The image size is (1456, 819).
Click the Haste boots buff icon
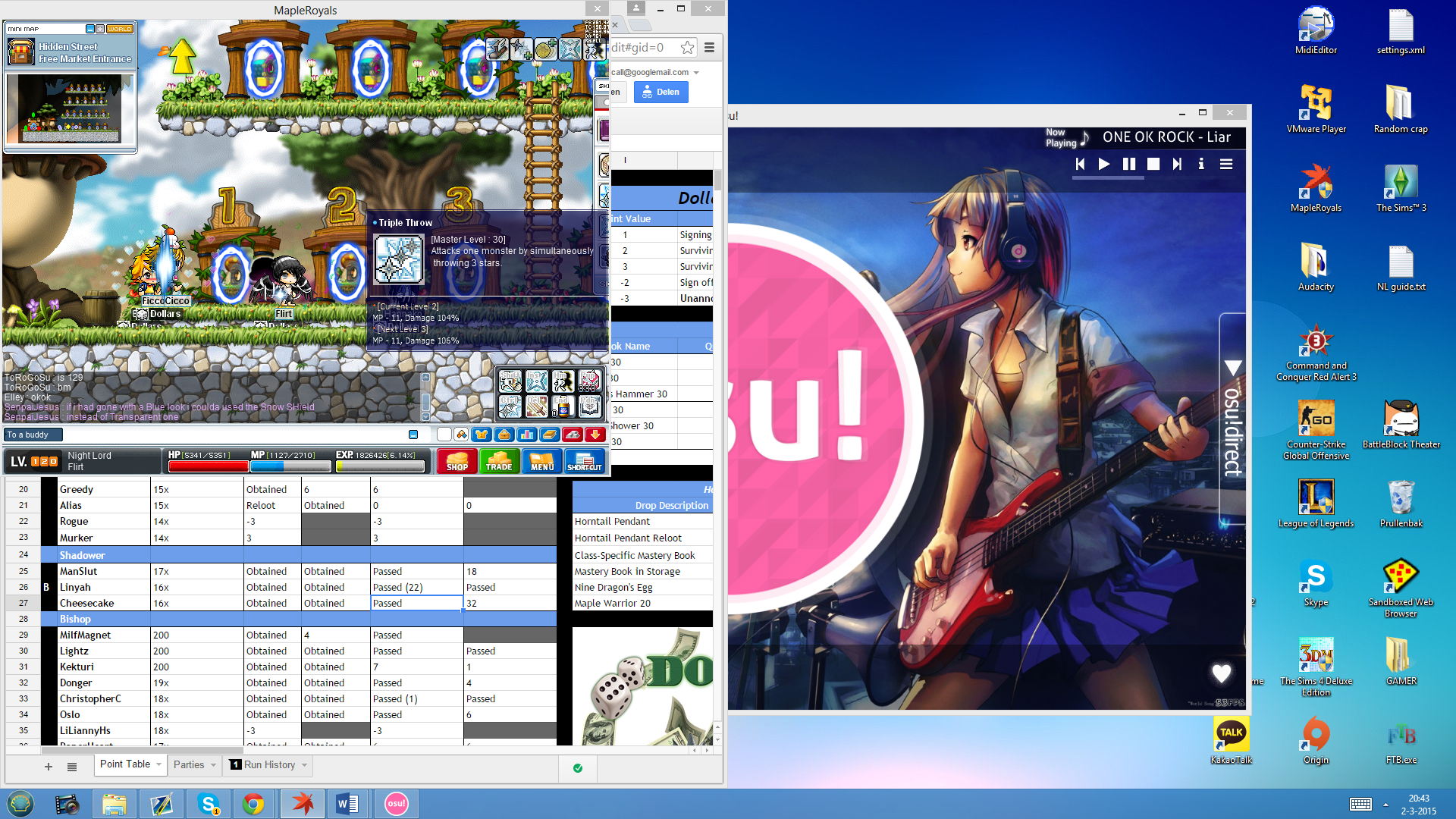[497, 49]
